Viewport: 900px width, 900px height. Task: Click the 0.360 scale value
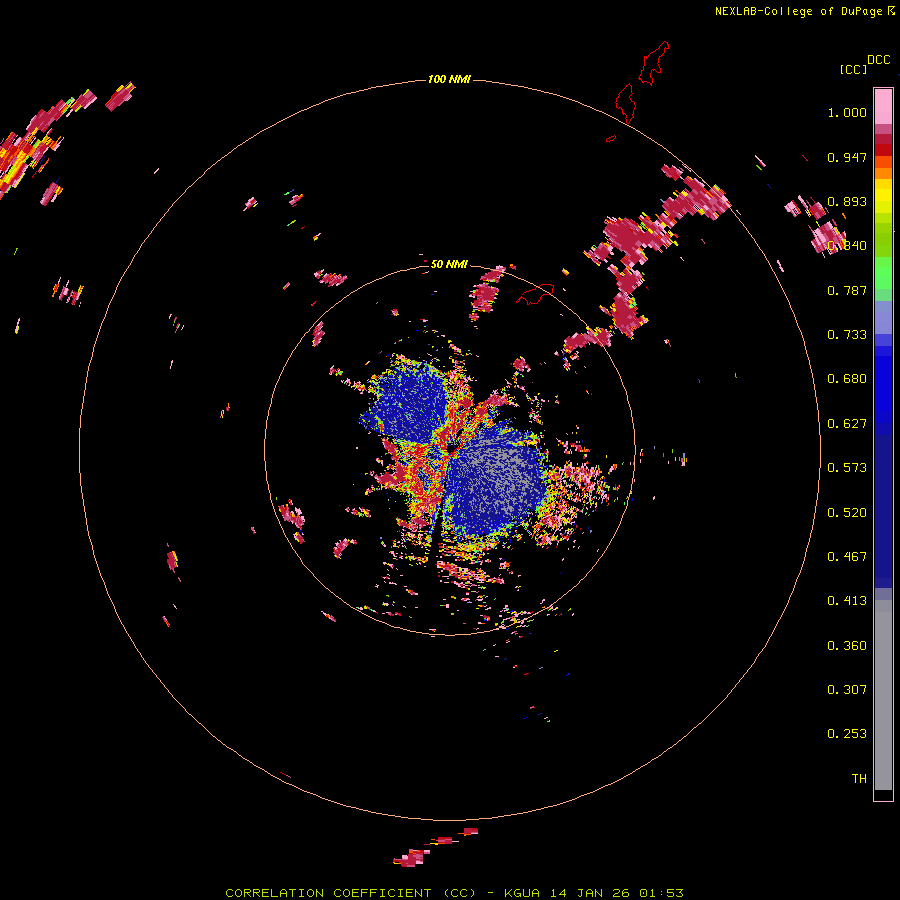point(847,646)
